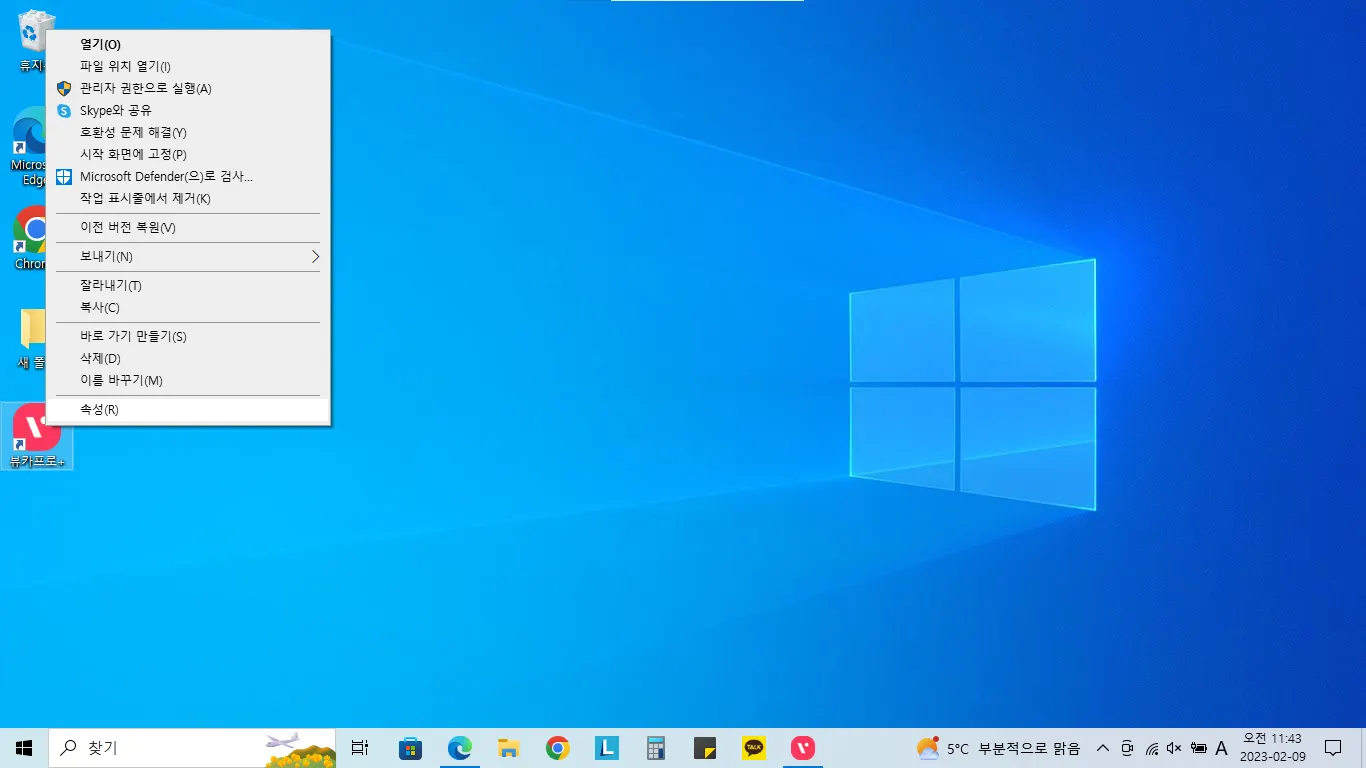
Task: Click the clock showing 오전 11:43
Action: tap(1272, 747)
